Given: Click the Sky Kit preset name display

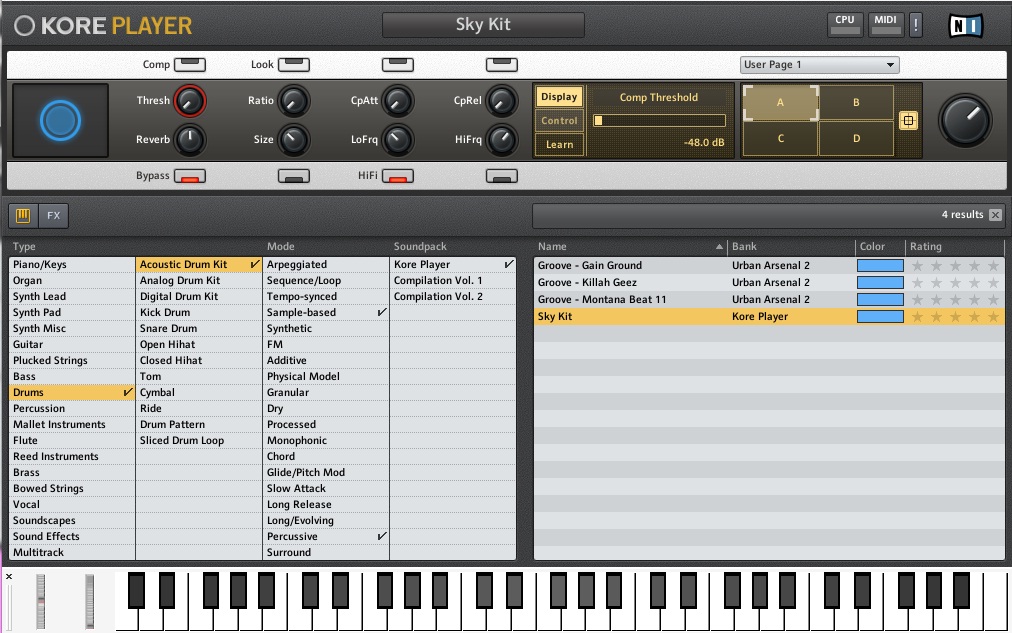Looking at the screenshot, I should tap(483, 25).
